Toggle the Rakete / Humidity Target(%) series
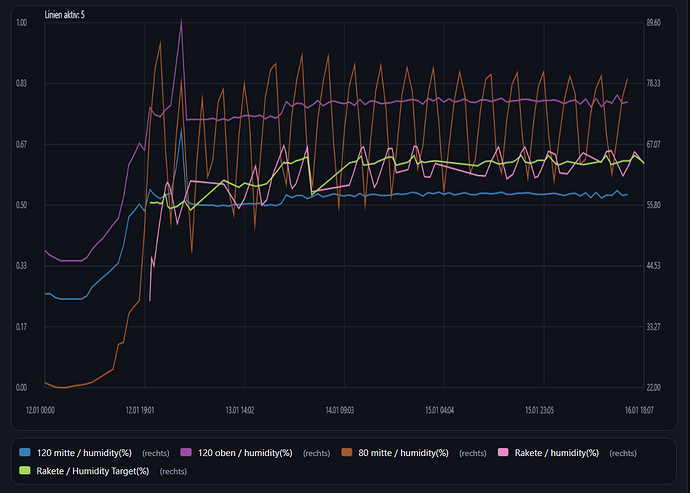The height and width of the screenshot is (493, 690). (x=93, y=471)
